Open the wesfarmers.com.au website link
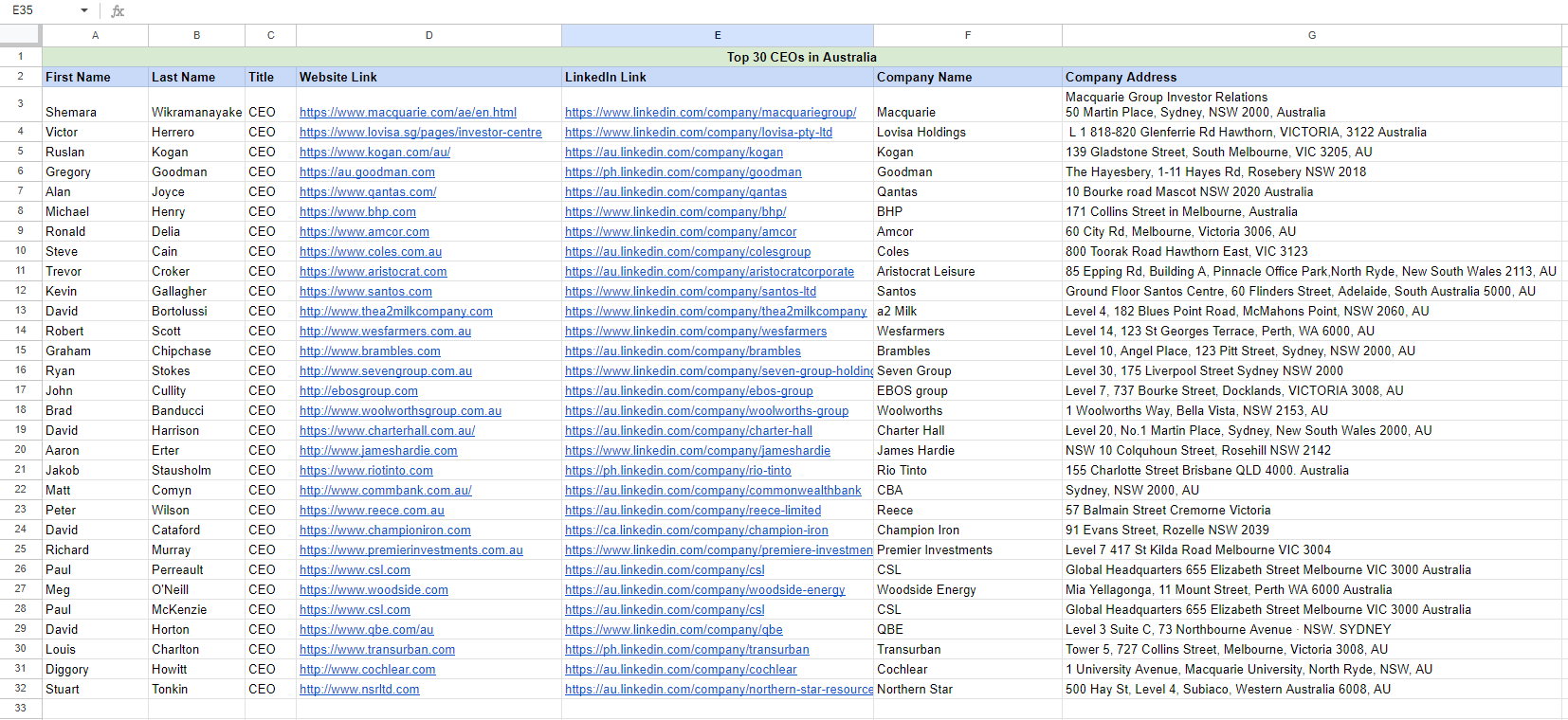 (x=385, y=332)
